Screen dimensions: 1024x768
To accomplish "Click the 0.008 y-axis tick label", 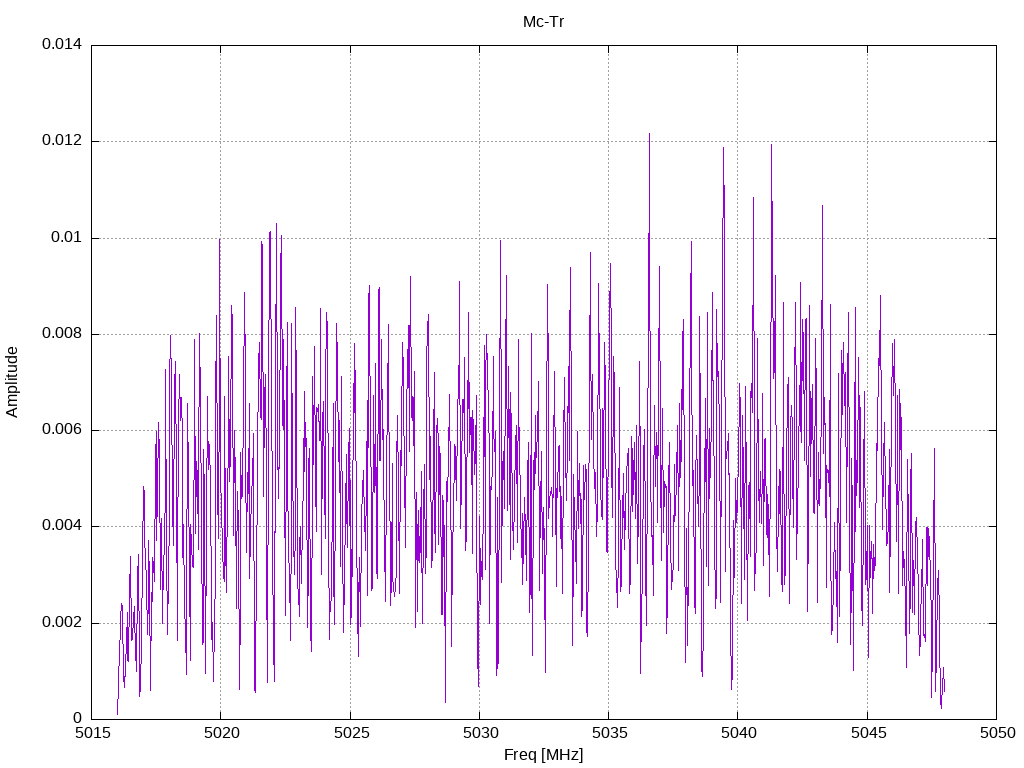I will point(62,333).
